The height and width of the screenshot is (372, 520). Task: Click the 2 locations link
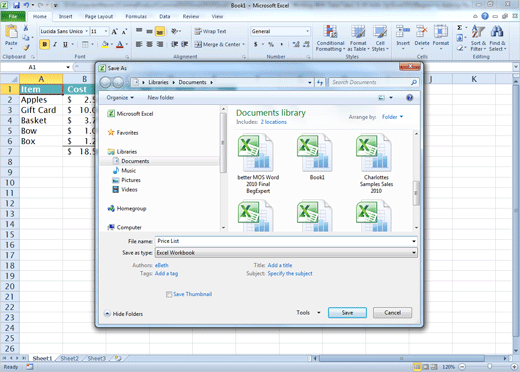coord(274,122)
